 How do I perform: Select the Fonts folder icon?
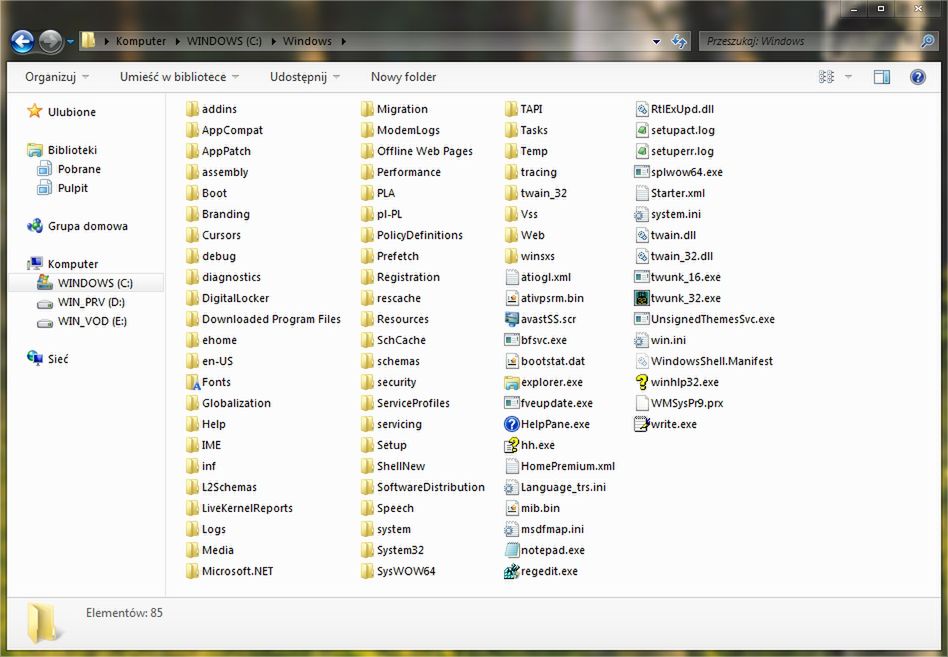tap(192, 382)
